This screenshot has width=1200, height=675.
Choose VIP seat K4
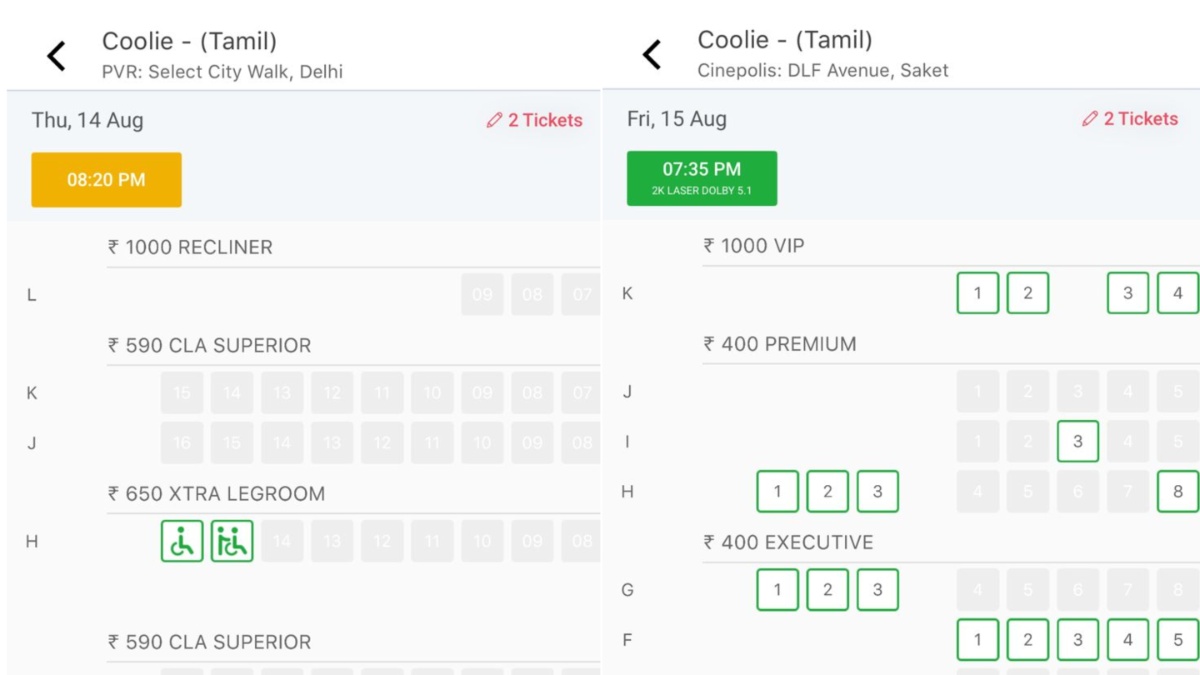pyautogui.click(x=1177, y=293)
